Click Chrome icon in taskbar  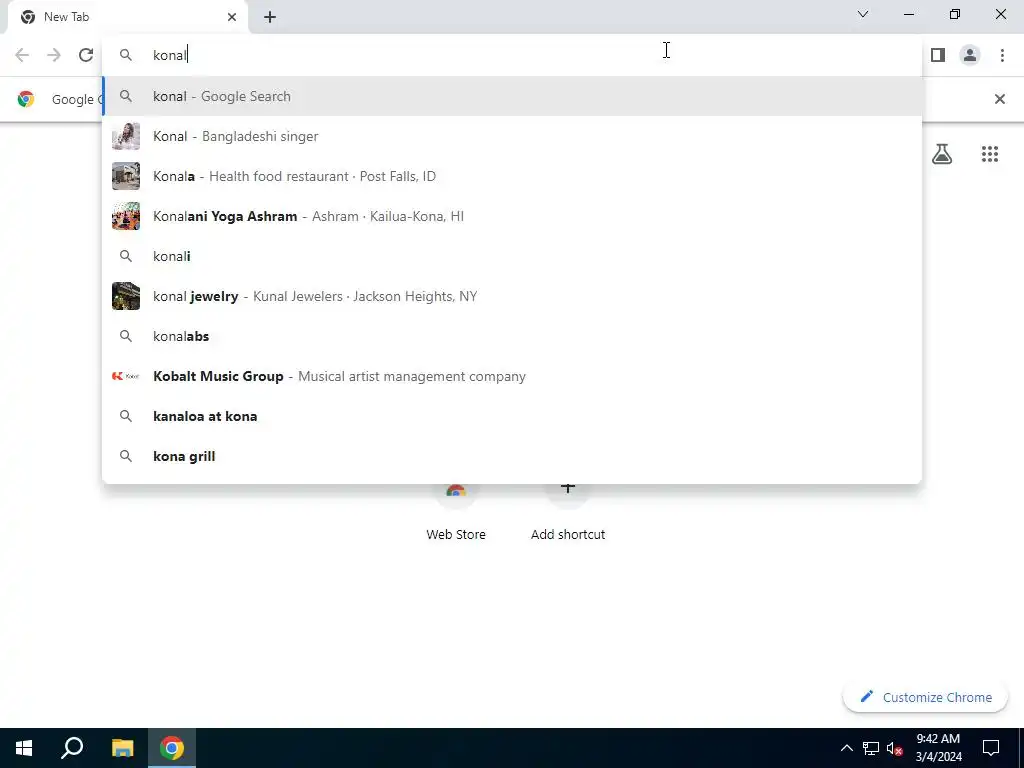click(x=172, y=748)
